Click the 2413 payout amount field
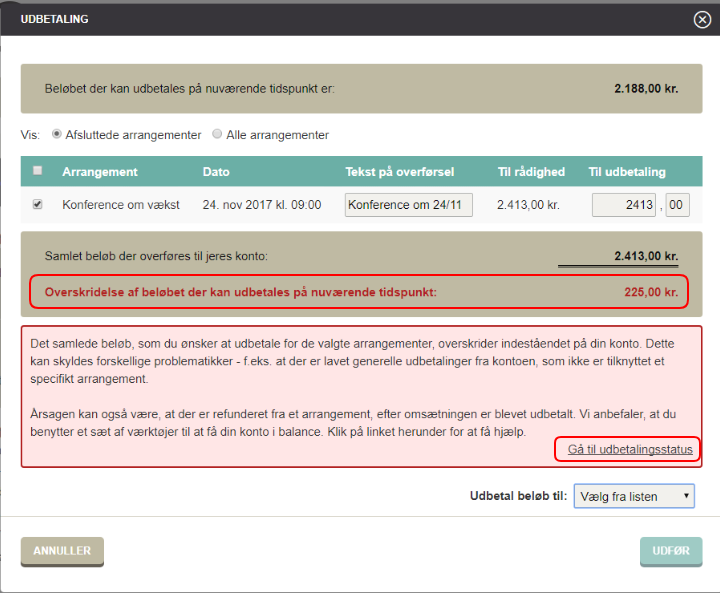 pos(624,205)
